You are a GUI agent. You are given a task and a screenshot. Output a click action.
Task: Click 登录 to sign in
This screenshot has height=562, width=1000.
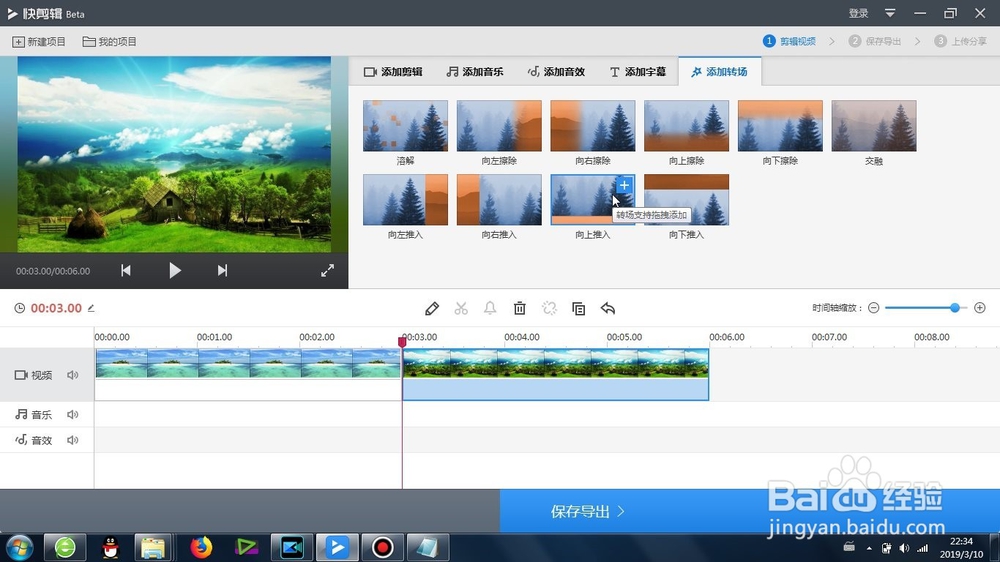858,13
